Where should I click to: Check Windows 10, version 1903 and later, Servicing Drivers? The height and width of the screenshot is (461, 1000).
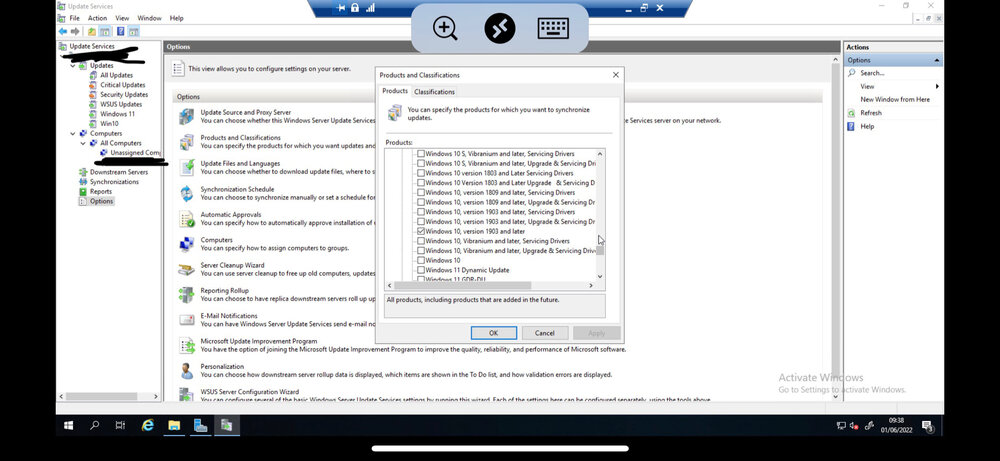(421, 212)
